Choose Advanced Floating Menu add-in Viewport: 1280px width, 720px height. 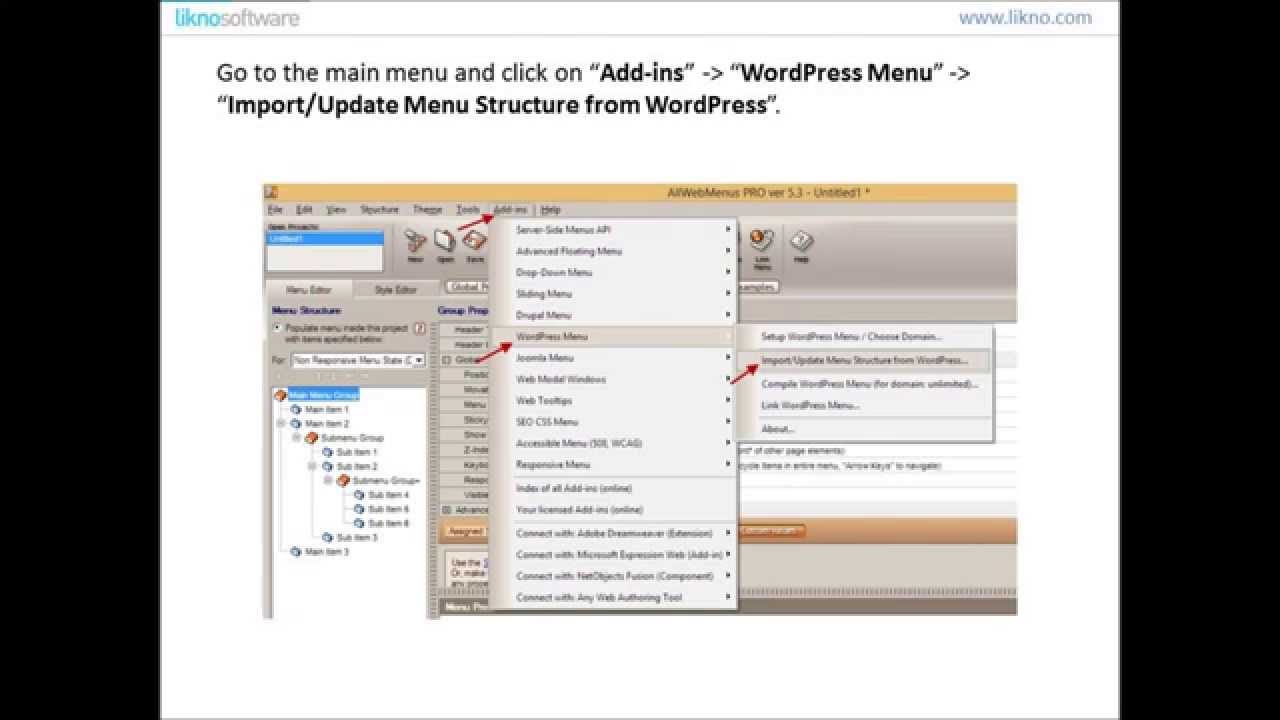(x=614, y=251)
